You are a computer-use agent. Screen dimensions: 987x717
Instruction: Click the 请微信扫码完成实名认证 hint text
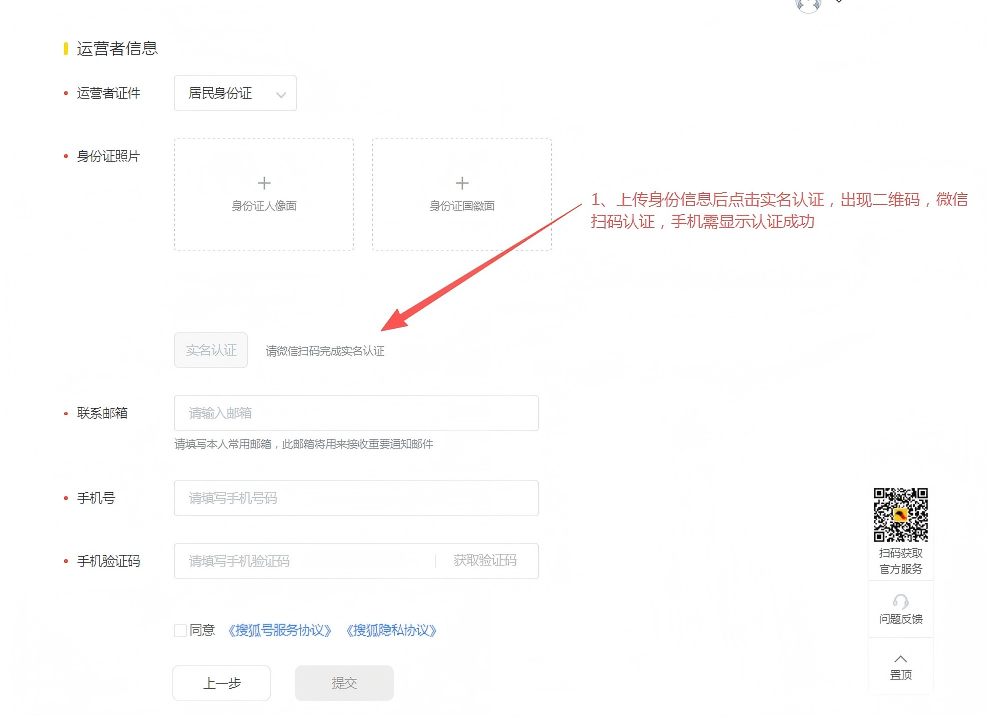(325, 351)
